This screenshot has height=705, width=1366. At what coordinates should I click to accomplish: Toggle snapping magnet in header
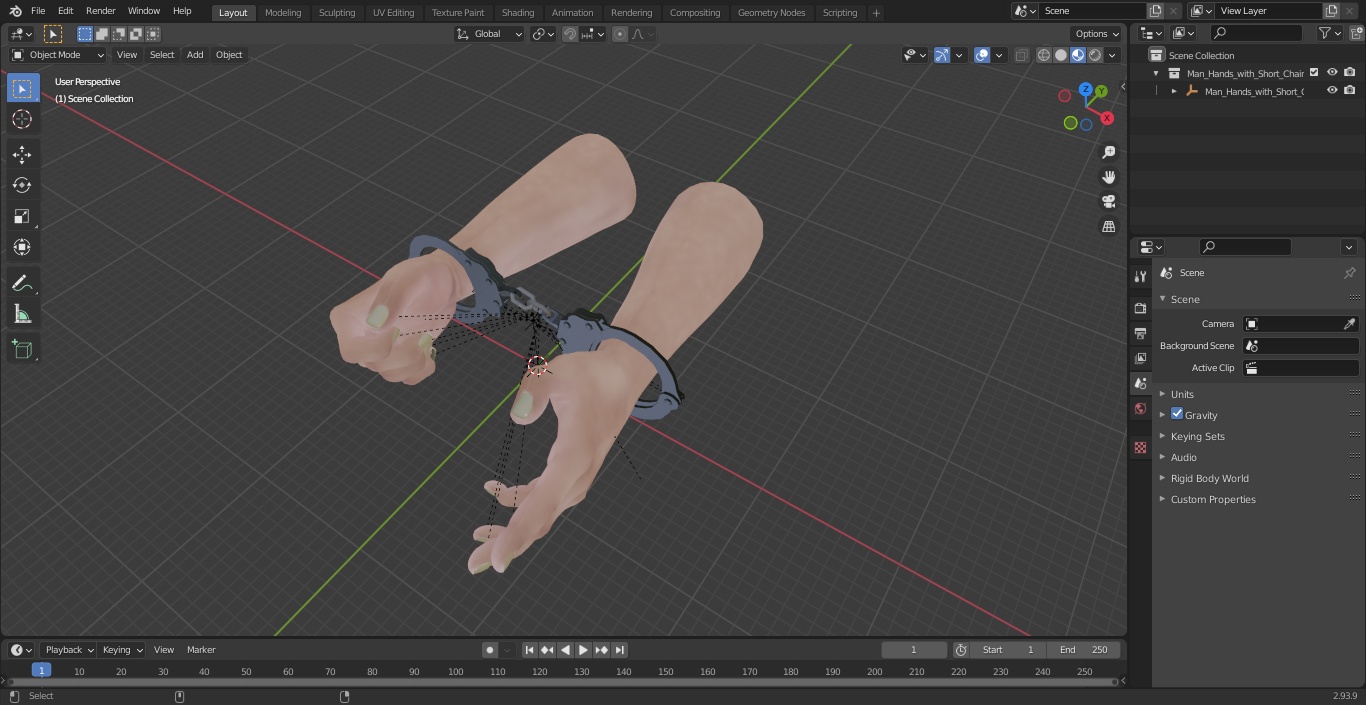click(x=570, y=34)
